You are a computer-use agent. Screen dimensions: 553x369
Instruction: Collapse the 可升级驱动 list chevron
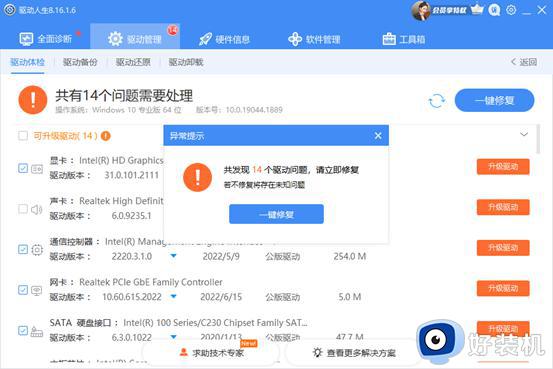coord(524,134)
